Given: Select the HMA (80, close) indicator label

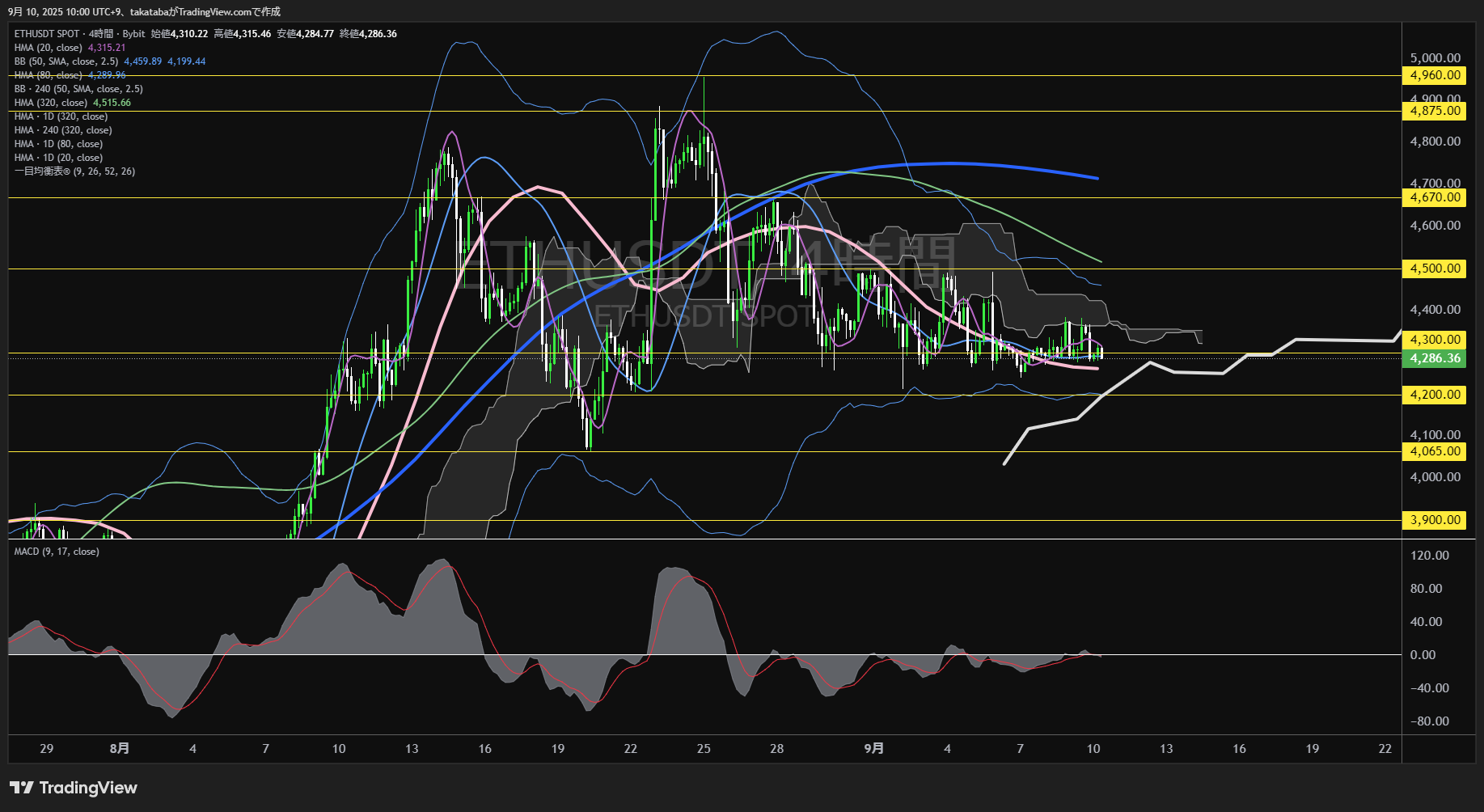Looking at the screenshot, I should [x=49, y=75].
